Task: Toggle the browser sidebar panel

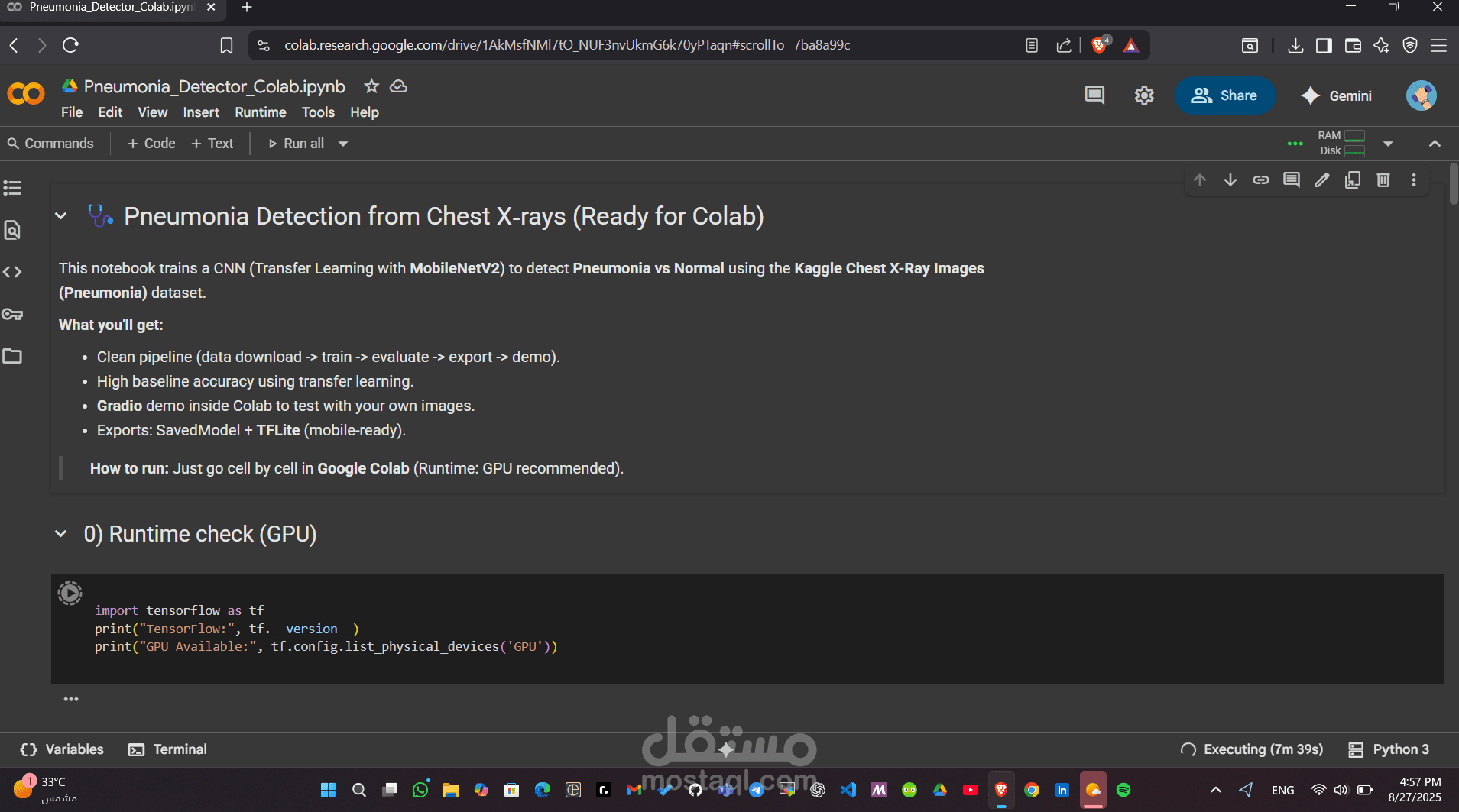Action: [x=1324, y=46]
